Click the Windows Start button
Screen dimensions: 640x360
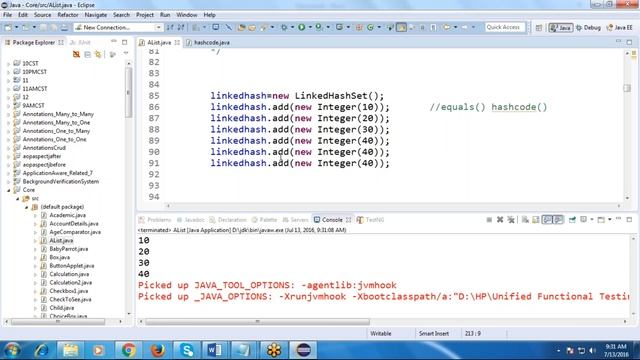[12, 350]
